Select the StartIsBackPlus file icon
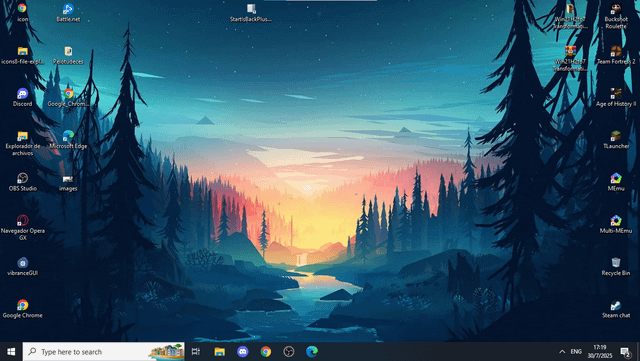This screenshot has width=640, height=361. [251, 13]
